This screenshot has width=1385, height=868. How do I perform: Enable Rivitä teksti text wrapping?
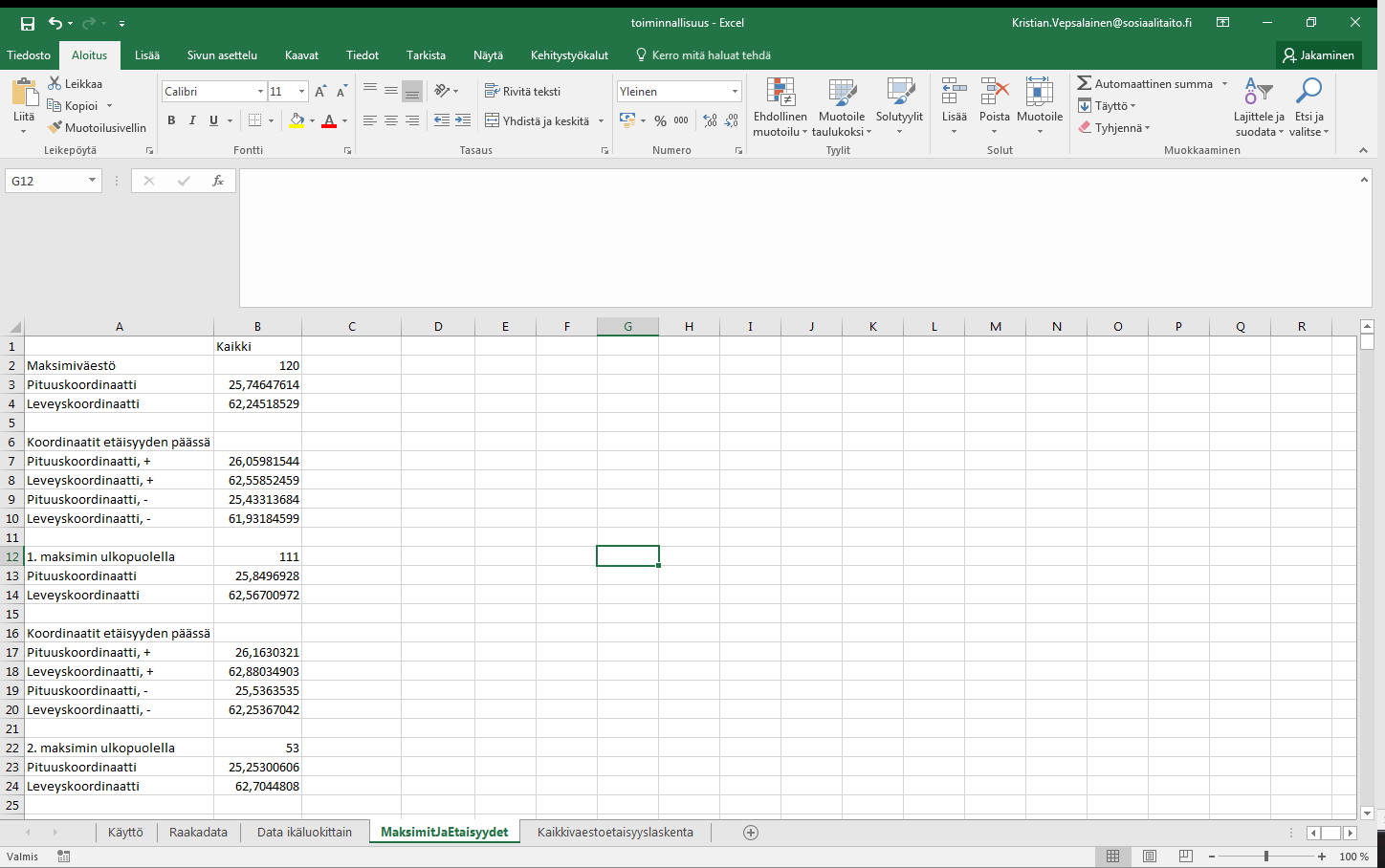[x=523, y=91]
